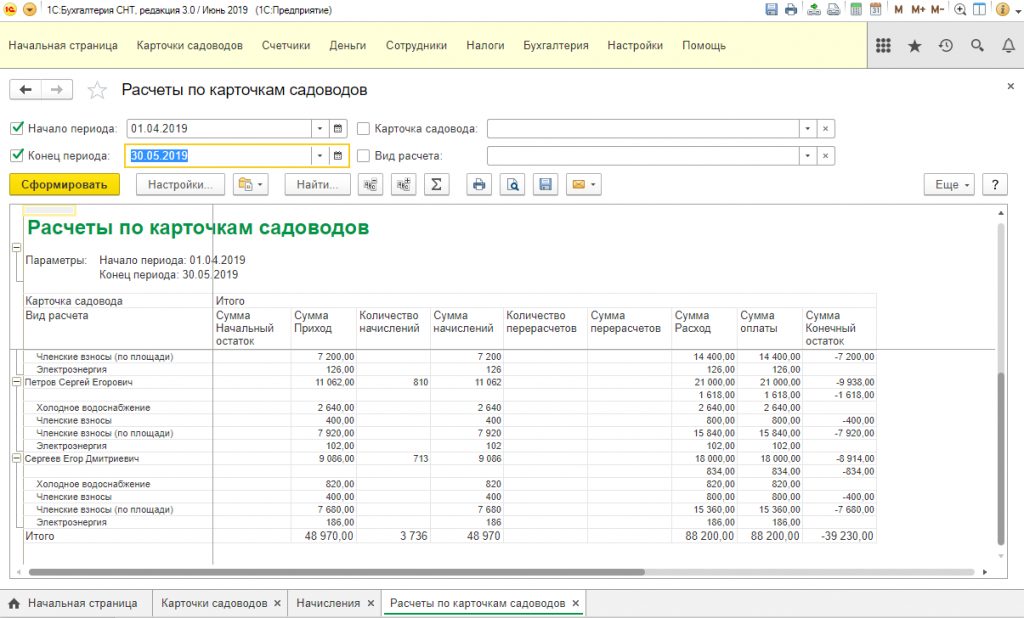The height and width of the screenshot is (618, 1024).
Task: Open the calendar picker for Конец периода
Action: click(x=338, y=156)
